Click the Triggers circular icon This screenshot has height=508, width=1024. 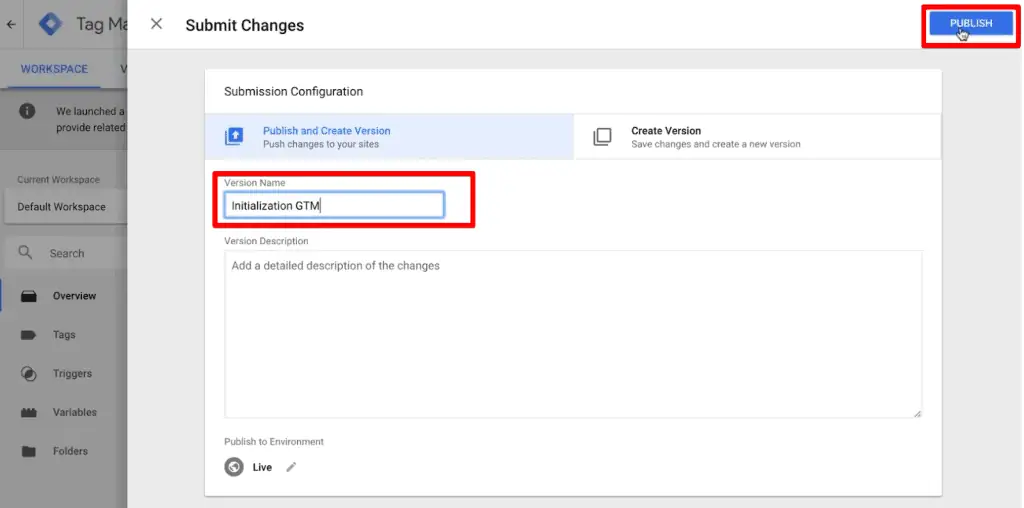(29, 373)
